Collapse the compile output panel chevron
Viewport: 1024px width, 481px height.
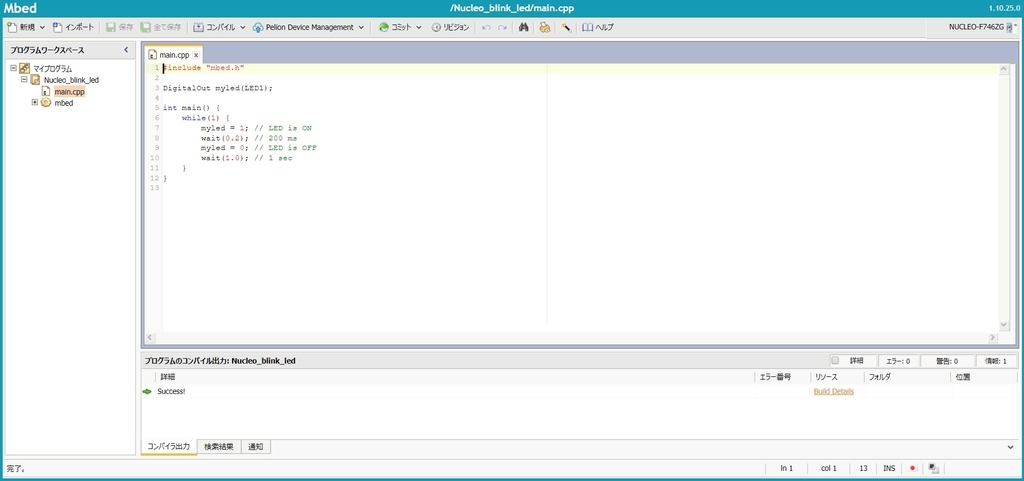click(1011, 447)
